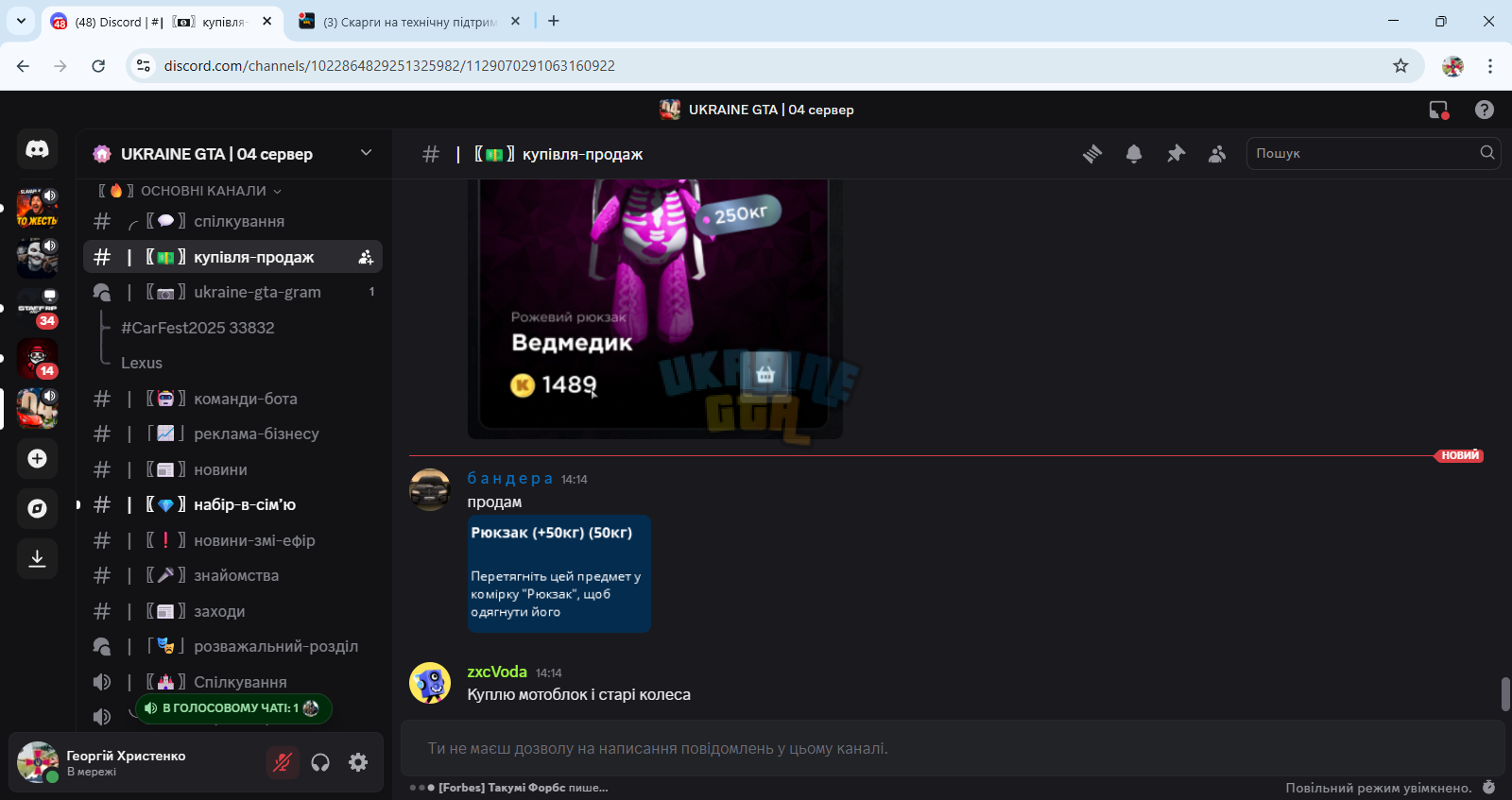The width and height of the screenshot is (1512, 800).
Task: Toggle microphone mute button
Action: (x=283, y=762)
